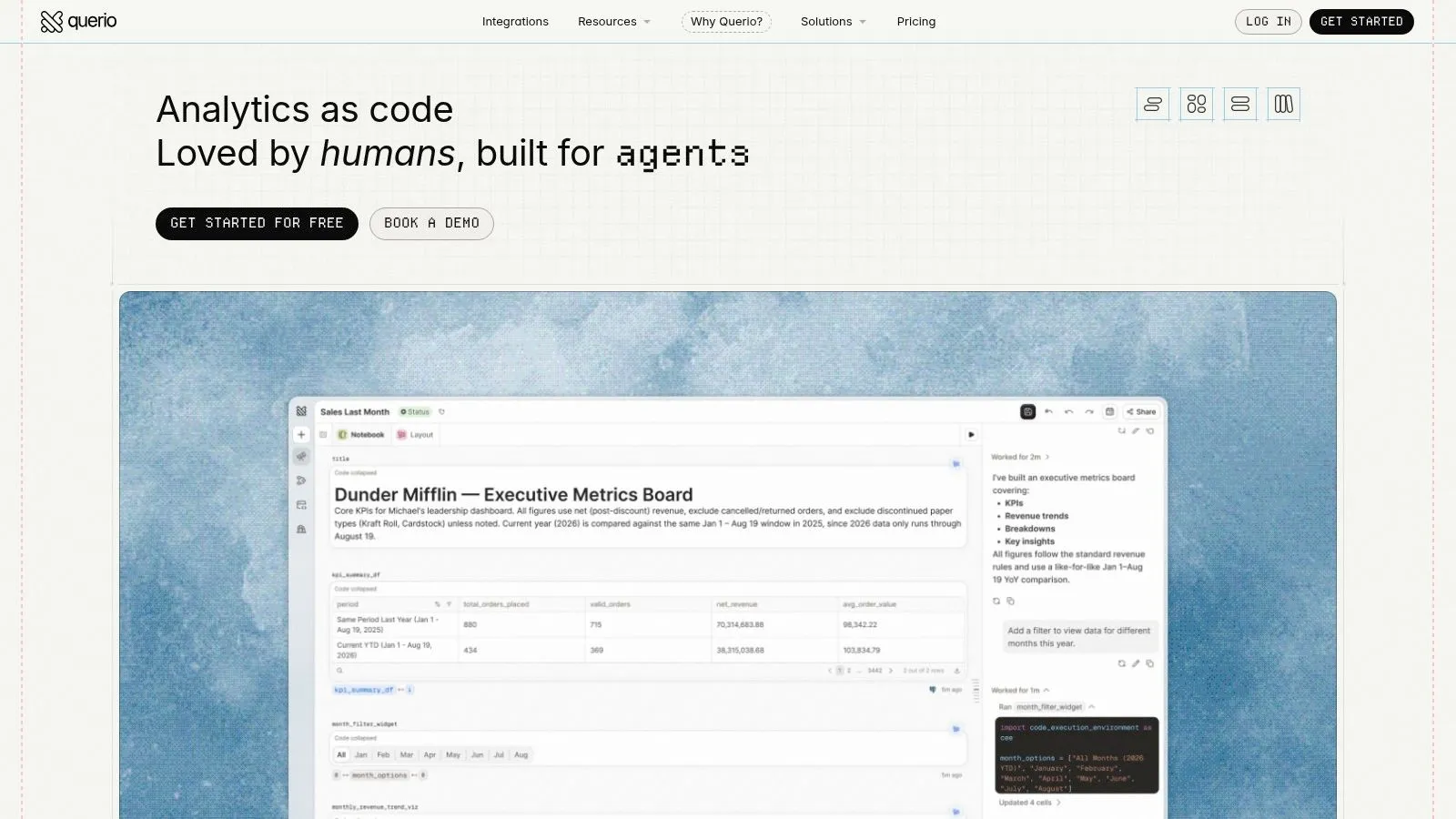
Task: Switch to the Notebook tab
Action: (361, 435)
